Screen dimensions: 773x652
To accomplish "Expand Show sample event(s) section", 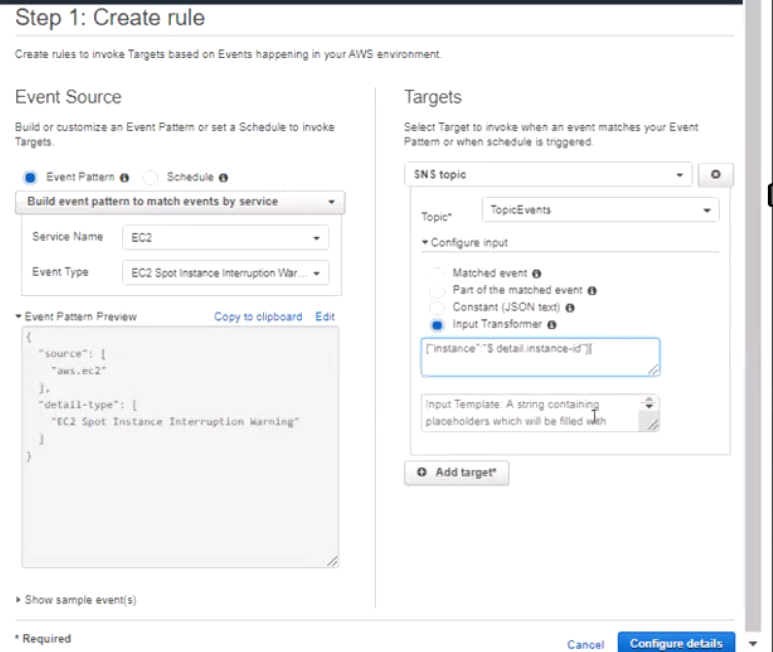I will pos(77,600).
